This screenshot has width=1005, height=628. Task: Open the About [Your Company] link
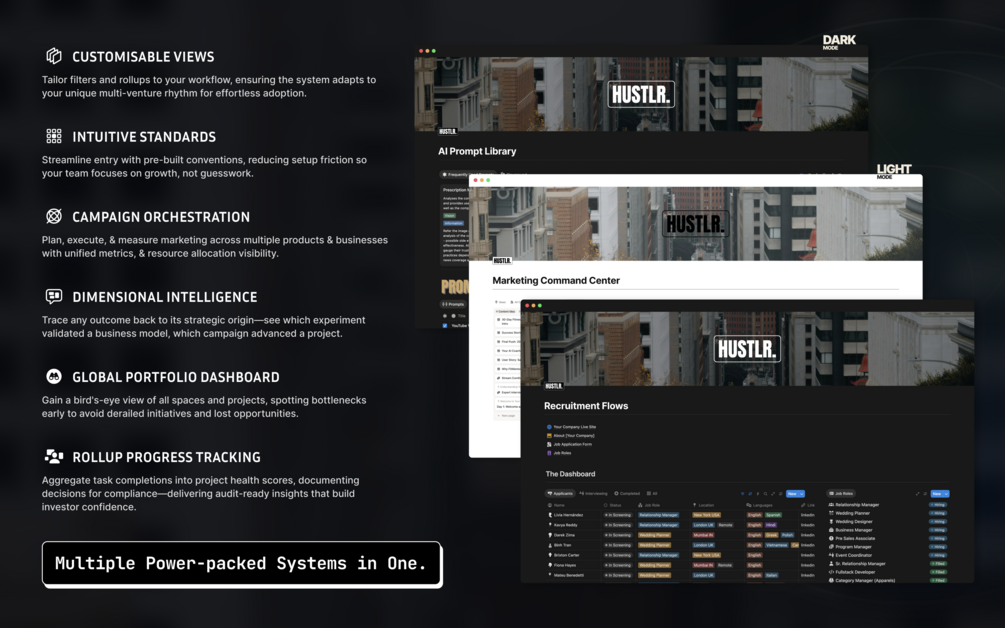click(574, 435)
